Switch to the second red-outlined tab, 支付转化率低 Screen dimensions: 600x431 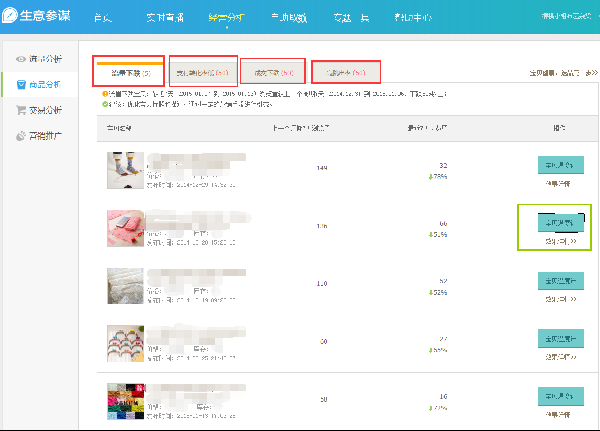pos(203,72)
